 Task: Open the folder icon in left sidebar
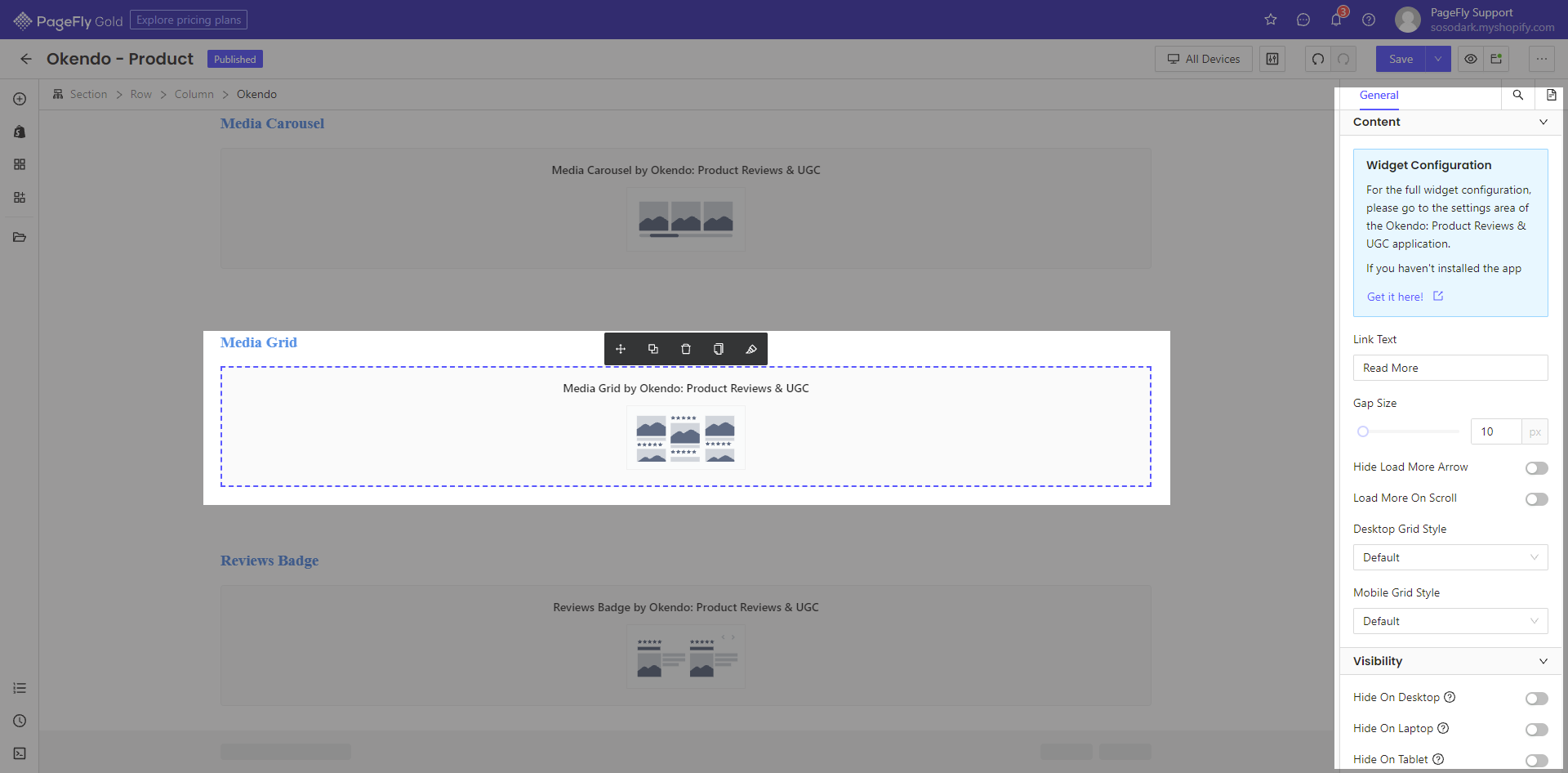tap(20, 237)
